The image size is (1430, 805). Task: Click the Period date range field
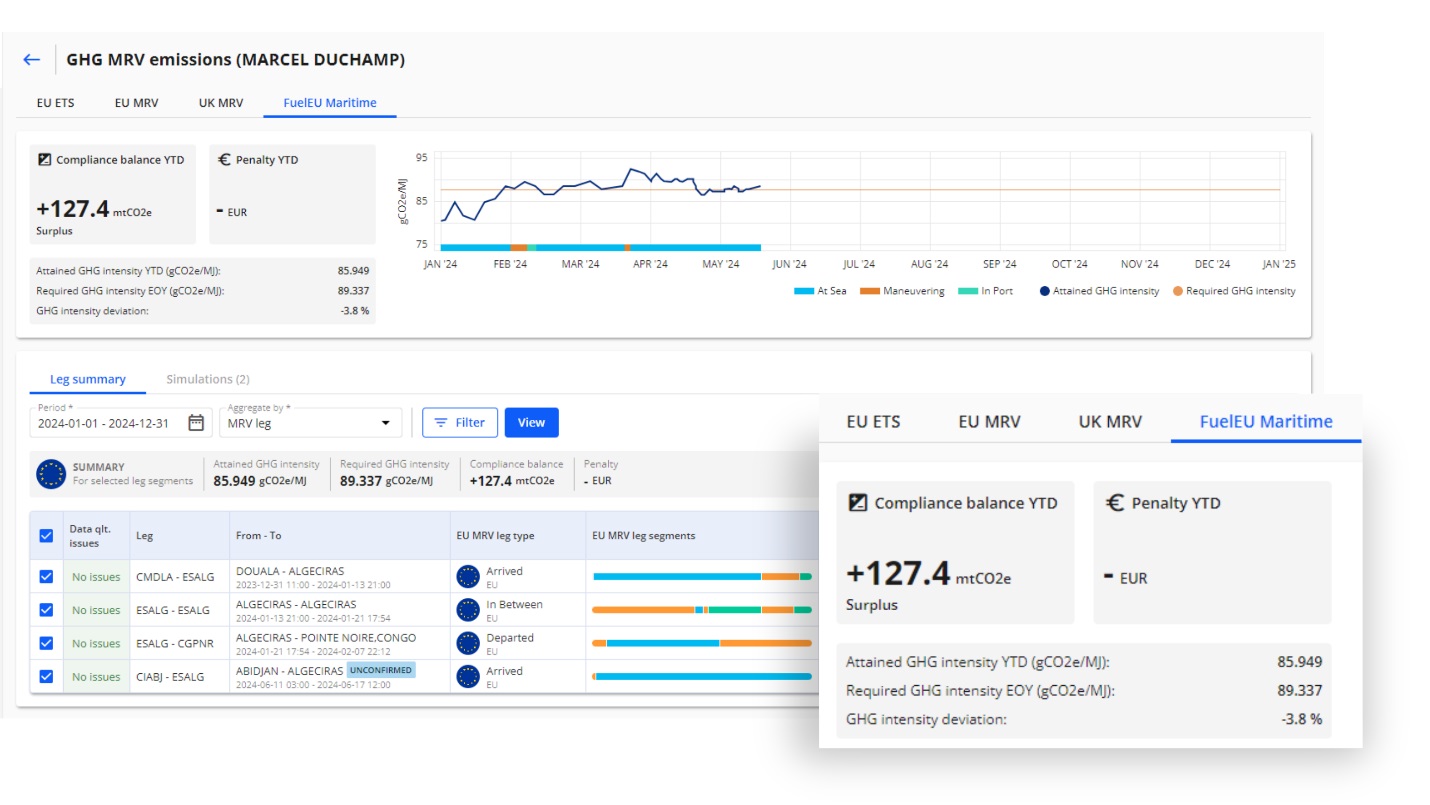tap(121, 423)
